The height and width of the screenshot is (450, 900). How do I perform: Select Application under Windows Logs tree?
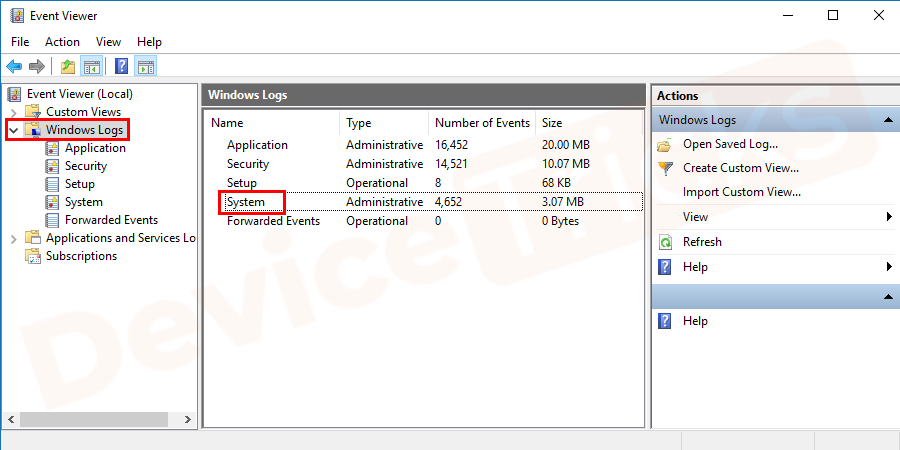pyautogui.click(x=95, y=148)
